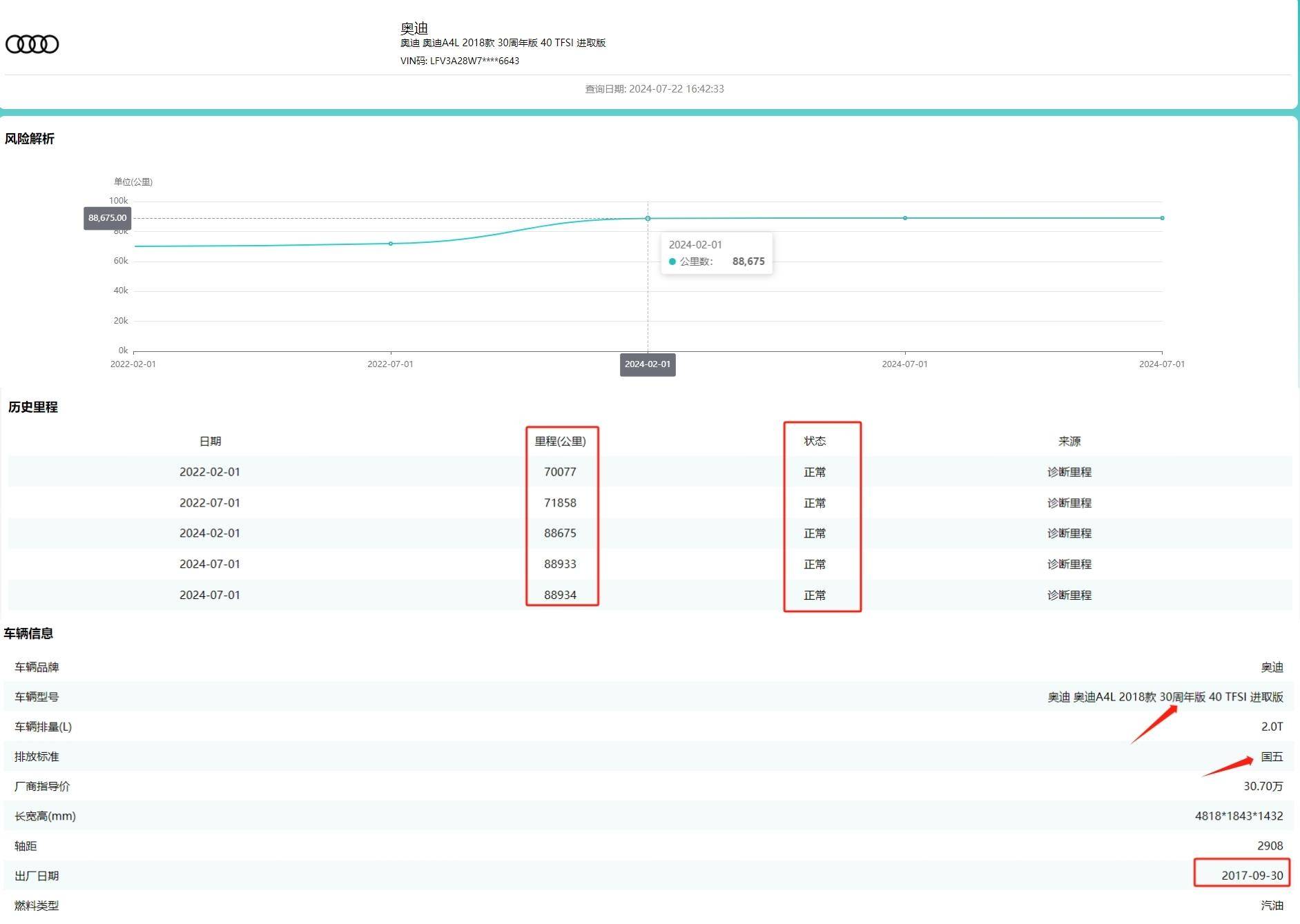Click mileage value 70077
This screenshot has height=924, width=1300.
point(560,472)
